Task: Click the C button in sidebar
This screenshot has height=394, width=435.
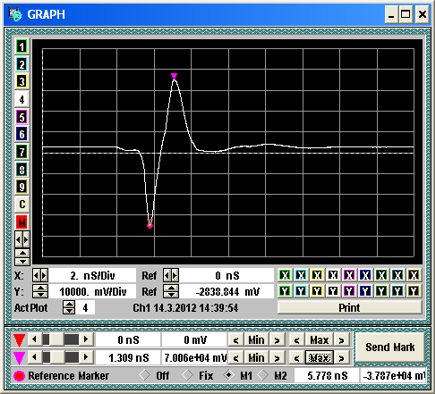Action: tap(22, 204)
